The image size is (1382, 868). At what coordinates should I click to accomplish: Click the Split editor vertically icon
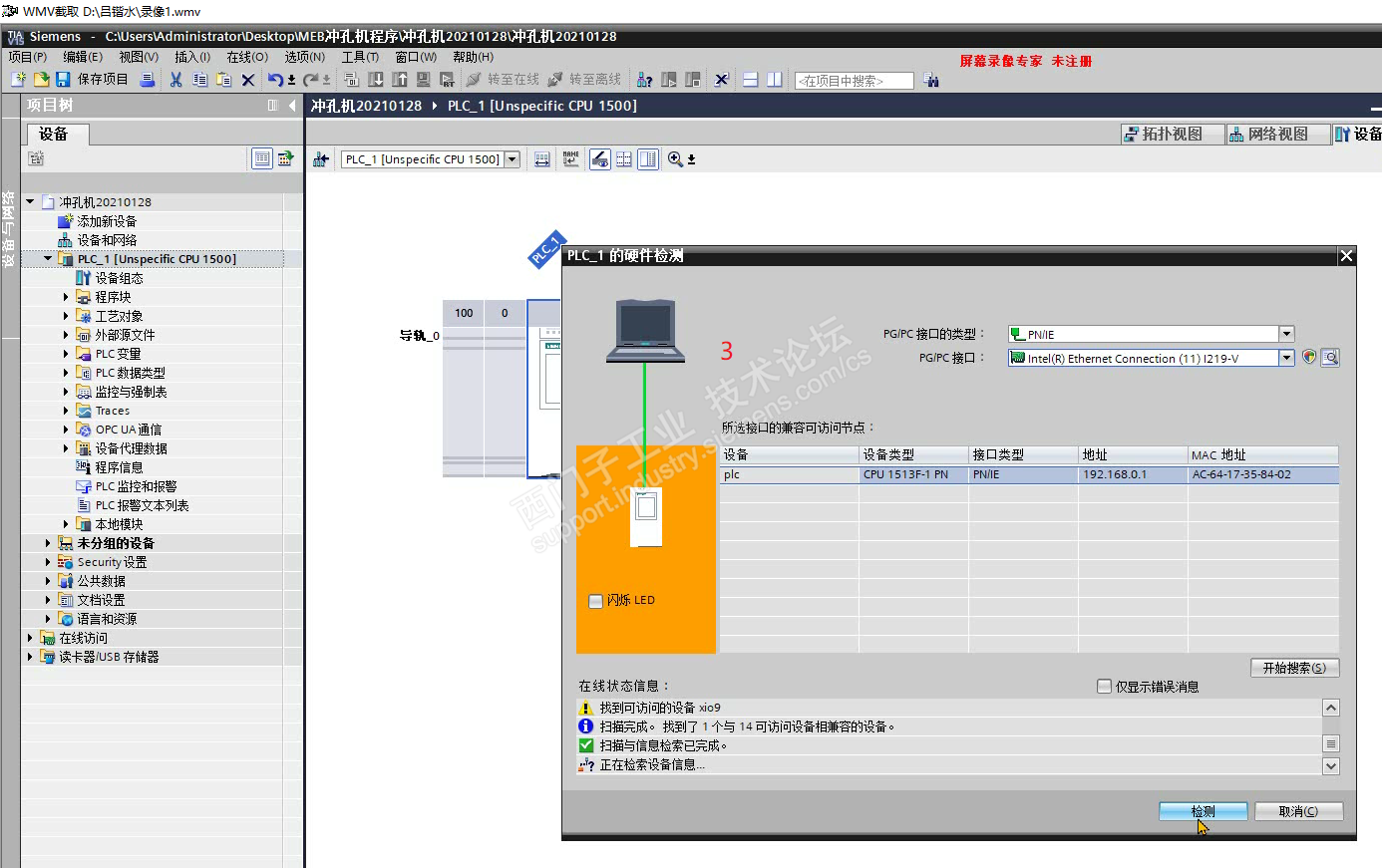[775, 80]
